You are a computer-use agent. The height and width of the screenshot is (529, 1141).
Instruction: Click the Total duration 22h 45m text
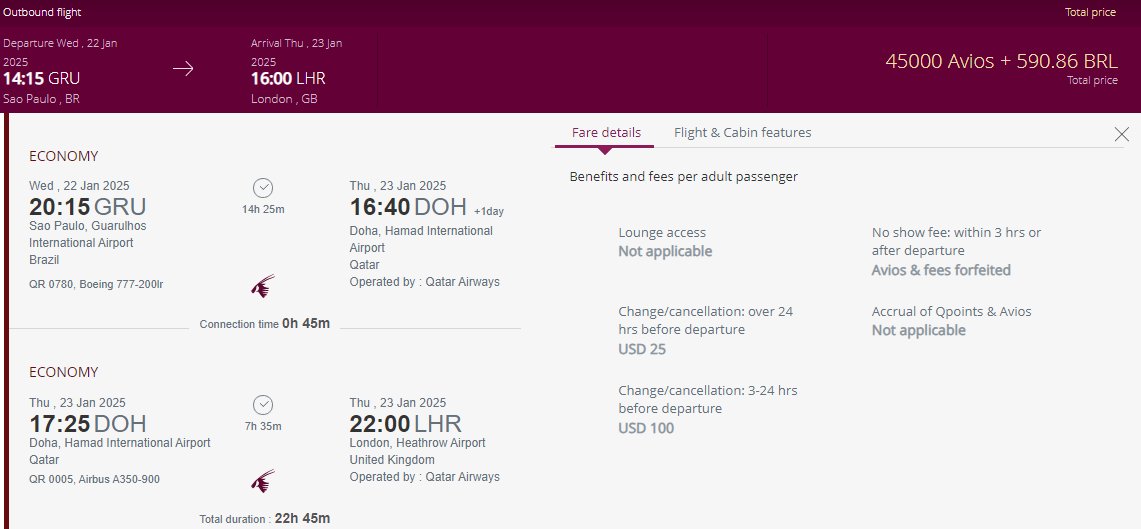[265, 519]
